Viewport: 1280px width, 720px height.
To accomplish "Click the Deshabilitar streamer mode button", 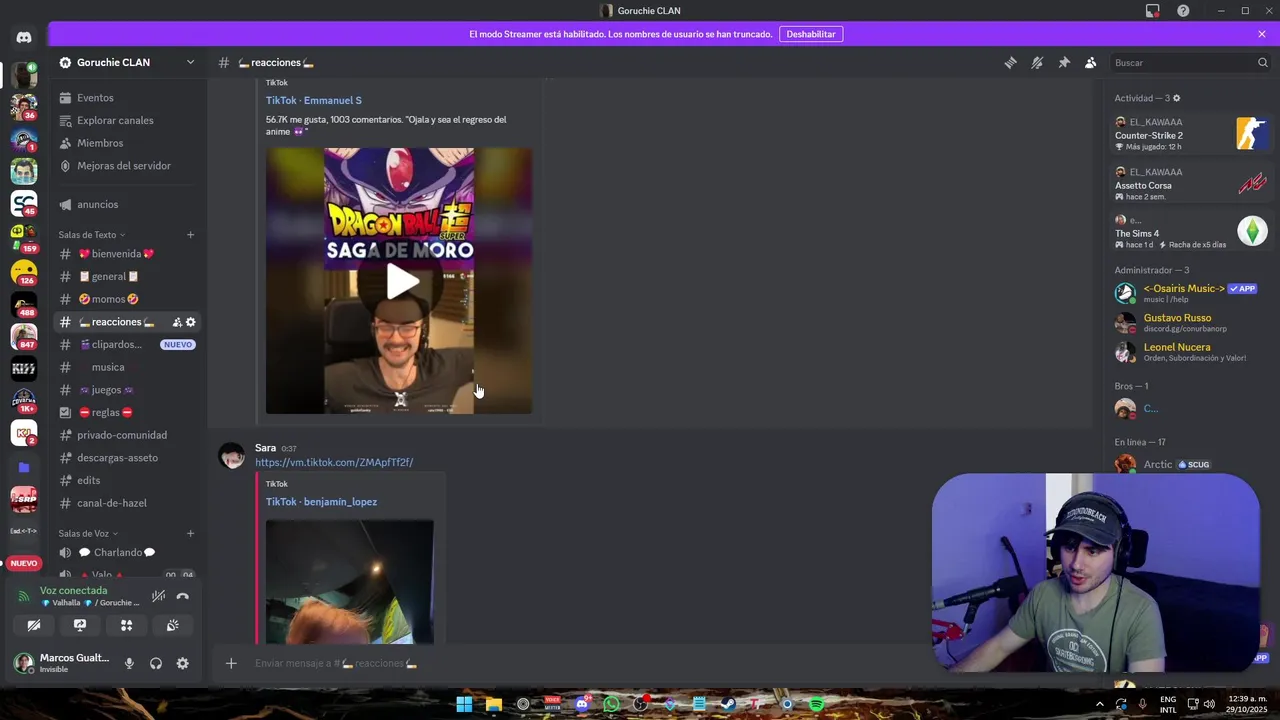I will pos(810,34).
